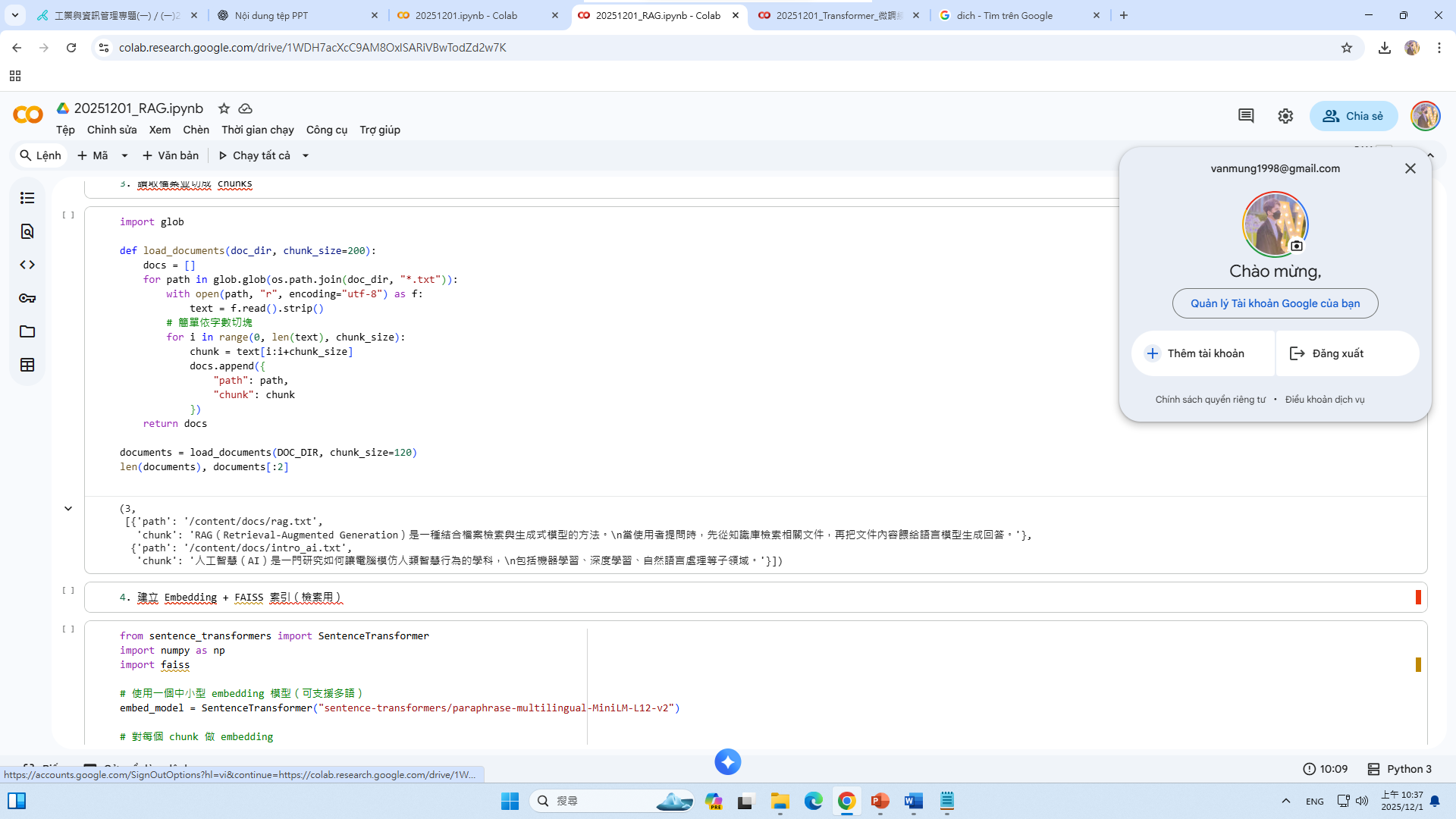Screen dimensions: 1456x819
Task: Open the notebook comments icon
Action: 1246,116
